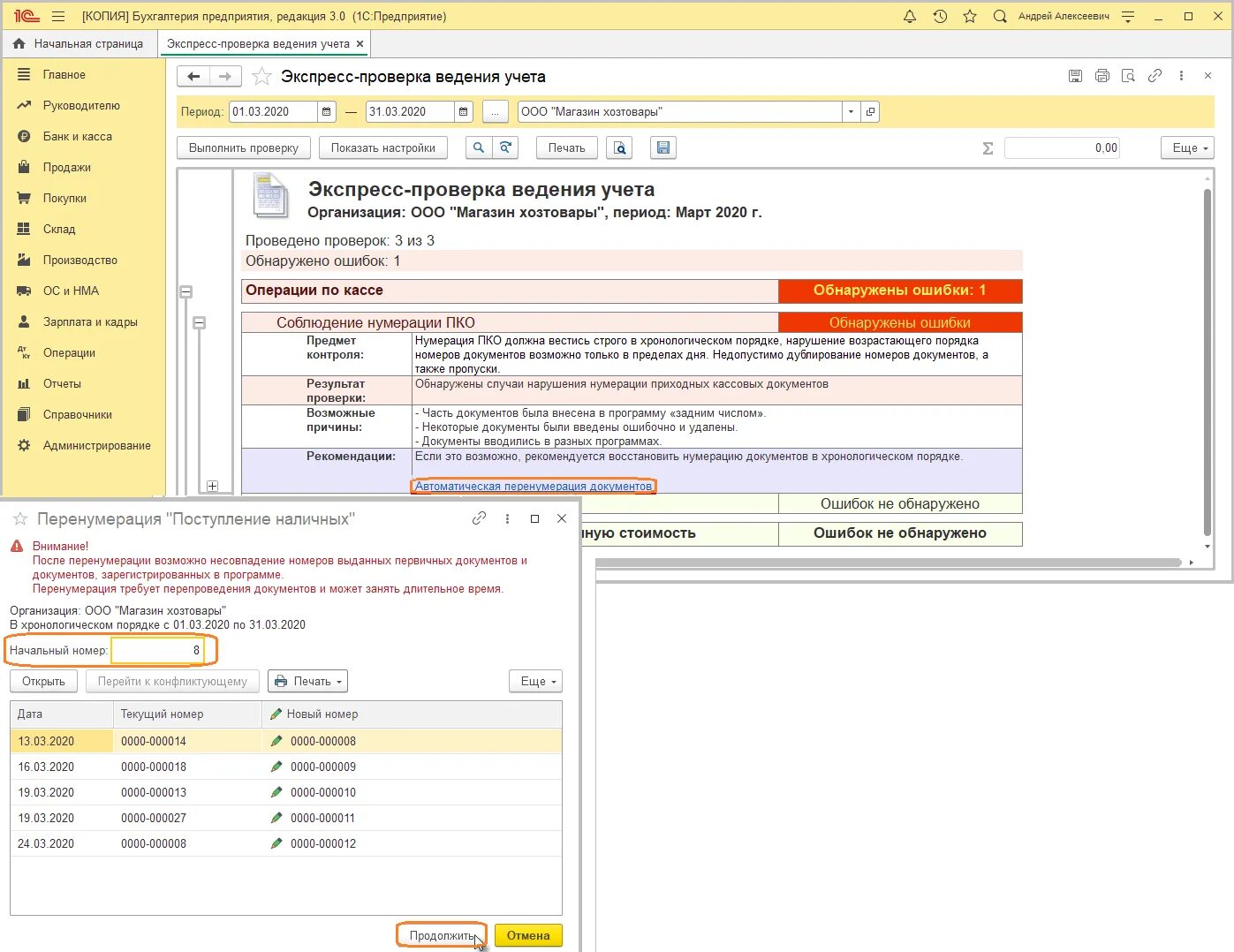Close the Экспресс-проверка ведения учета tab
This screenshot has height=952, width=1234.
(x=360, y=43)
